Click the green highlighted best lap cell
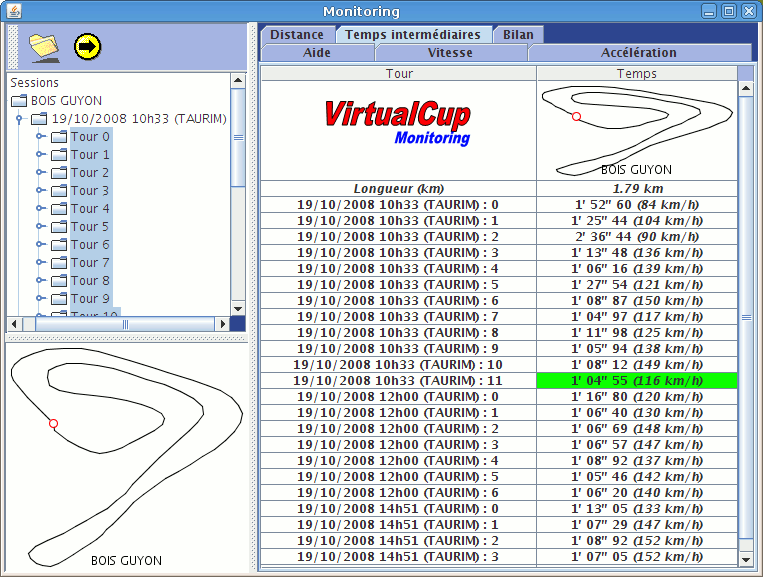Image resolution: width=763 pixels, height=577 pixels. coord(636,381)
